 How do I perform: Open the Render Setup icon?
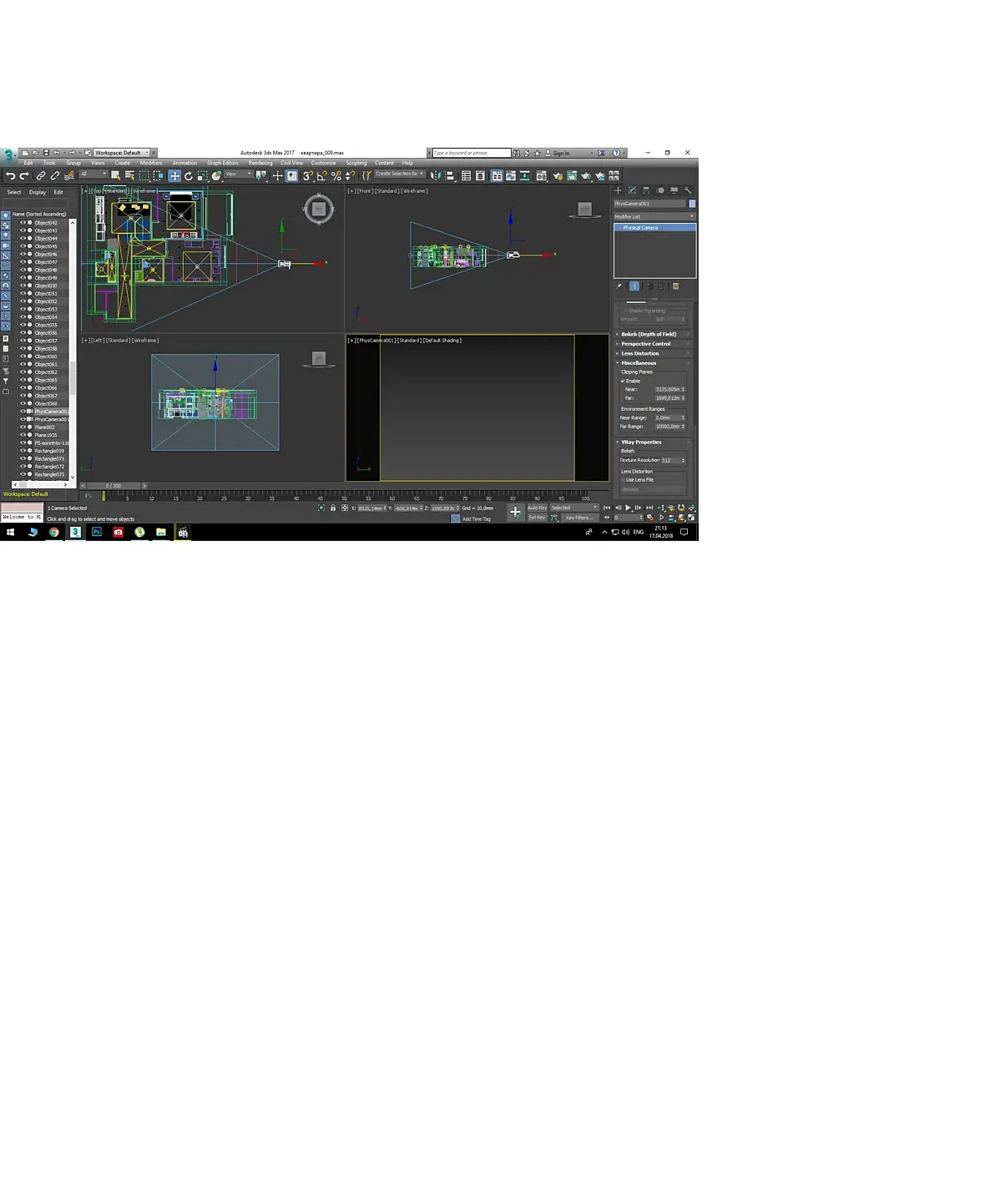[x=558, y=176]
